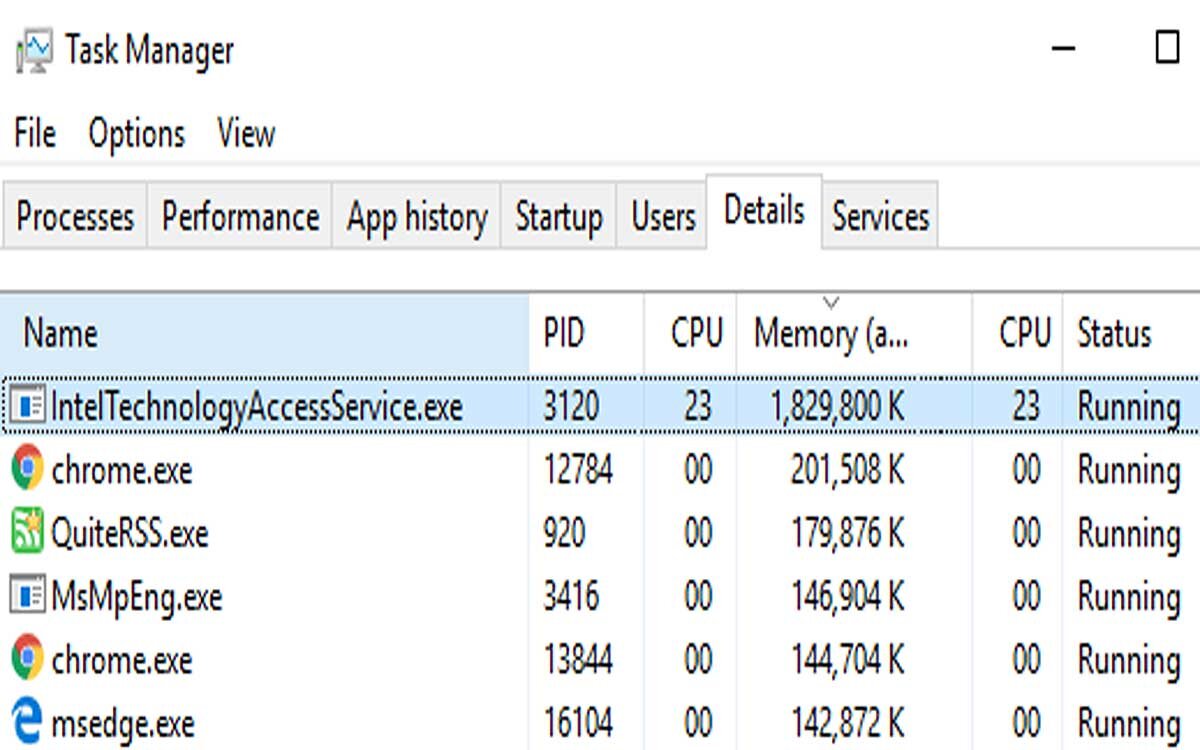The height and width of the screenshot is (750, 1200).
Task: Click the Task Manager app icon
Action: 33,51
